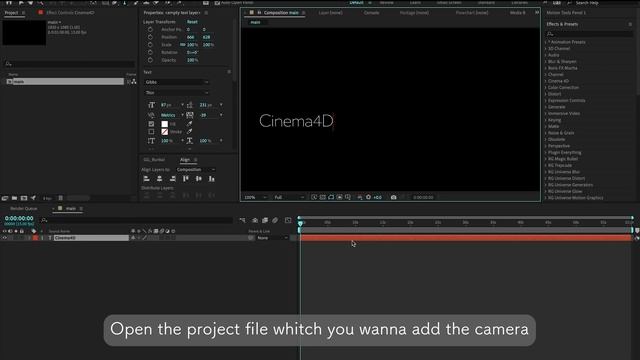The image size is (640, 360).
Task: Click the frame blending icon in timeline header
Action: click(x=265, y=220)
